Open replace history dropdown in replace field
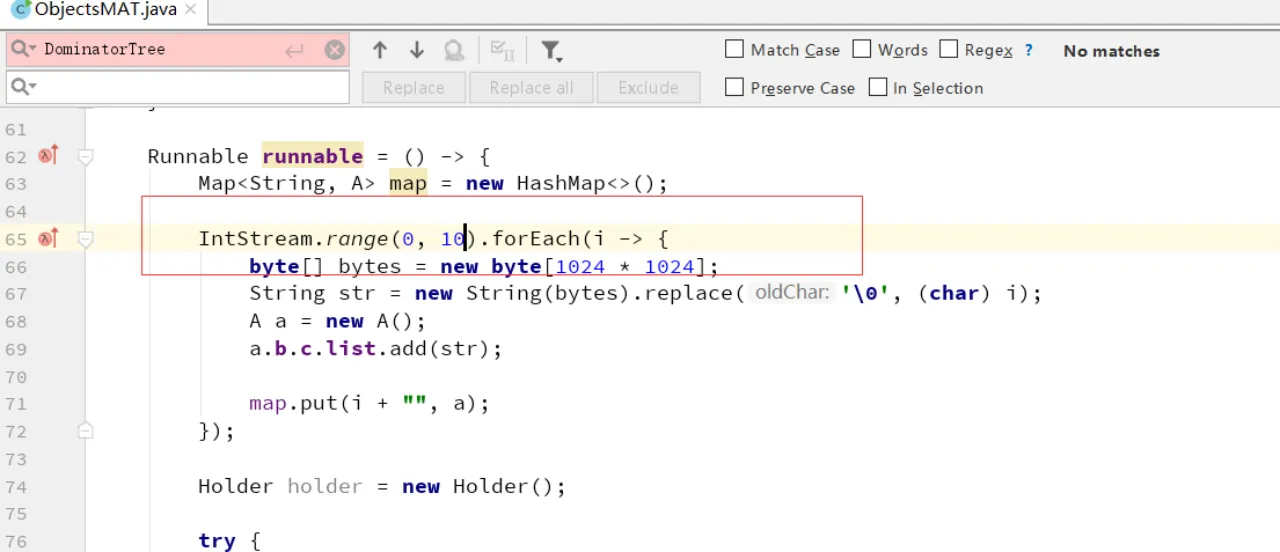Viewport: 1280px width, 552px height. (25, 87)
